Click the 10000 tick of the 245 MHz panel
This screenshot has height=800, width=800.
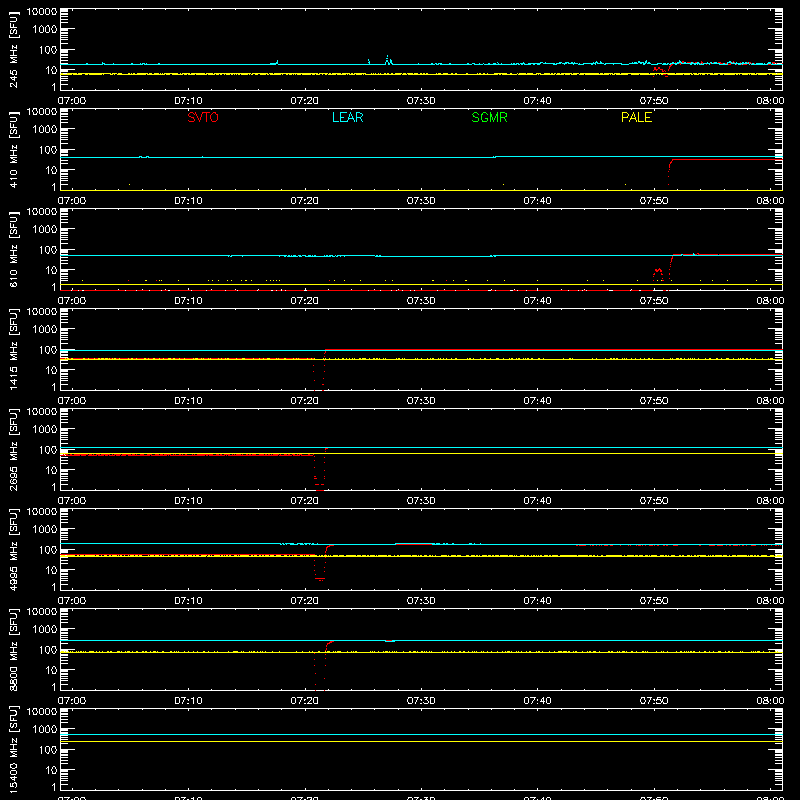click(x=42, y=12)
